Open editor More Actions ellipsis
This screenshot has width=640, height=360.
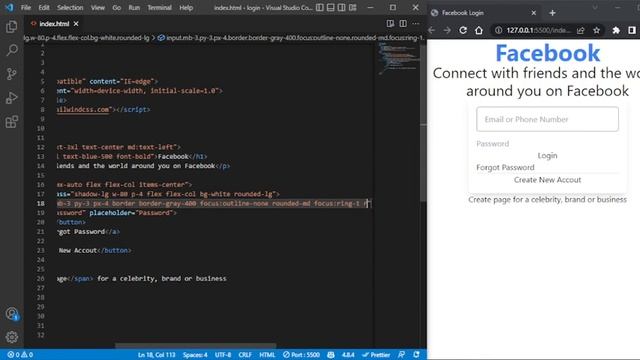(x=416, y=24)
